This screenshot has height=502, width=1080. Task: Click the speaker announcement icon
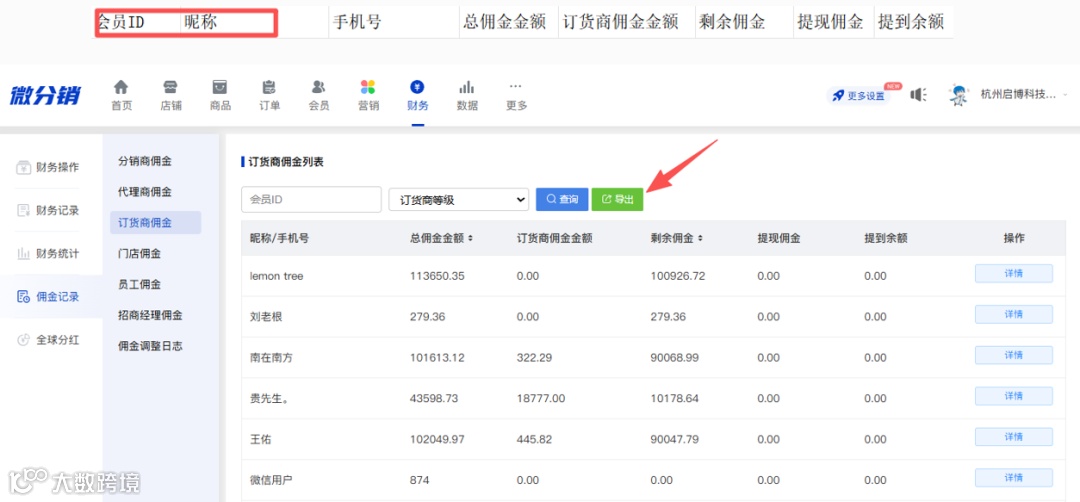[x=918, y=95]
